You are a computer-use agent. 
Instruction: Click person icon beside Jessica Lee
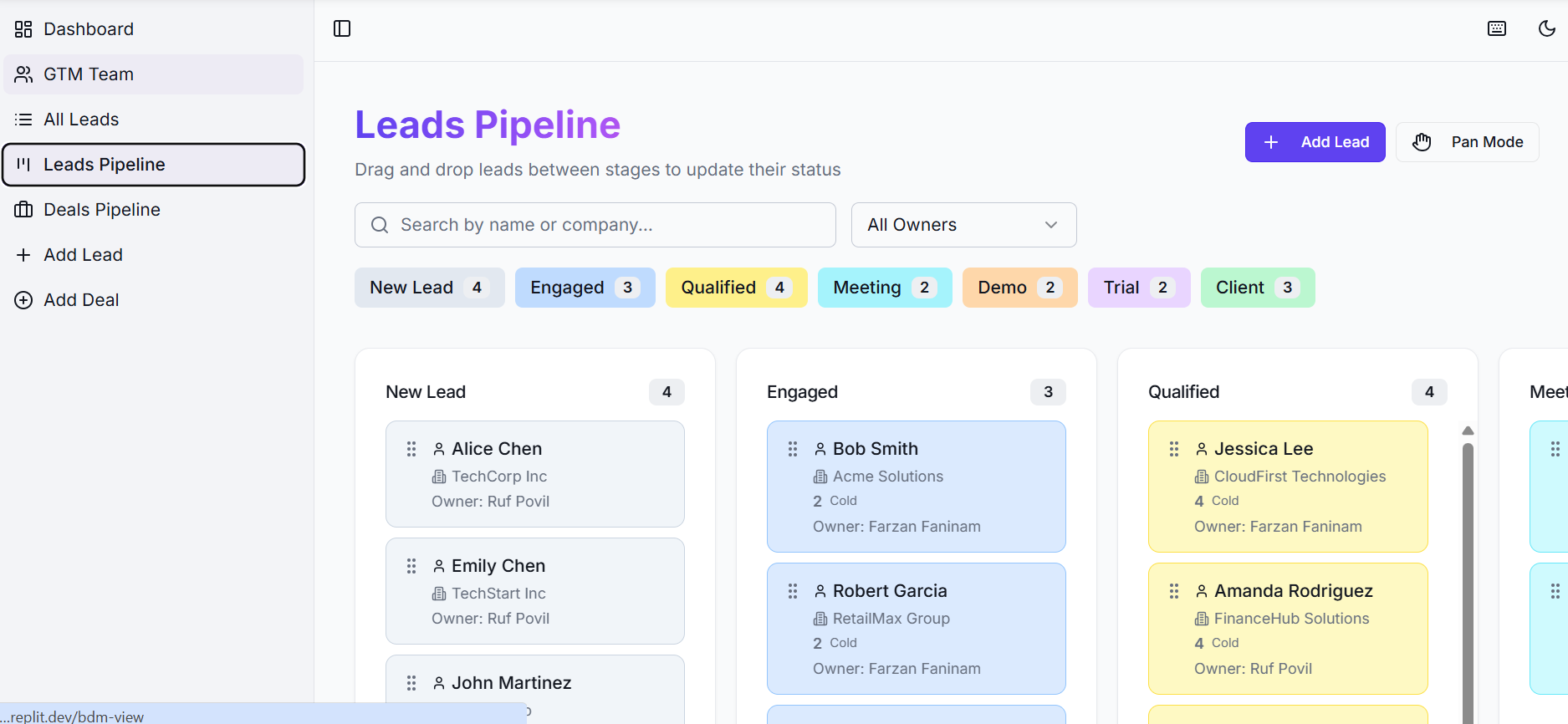click(x=1202, y=449)
